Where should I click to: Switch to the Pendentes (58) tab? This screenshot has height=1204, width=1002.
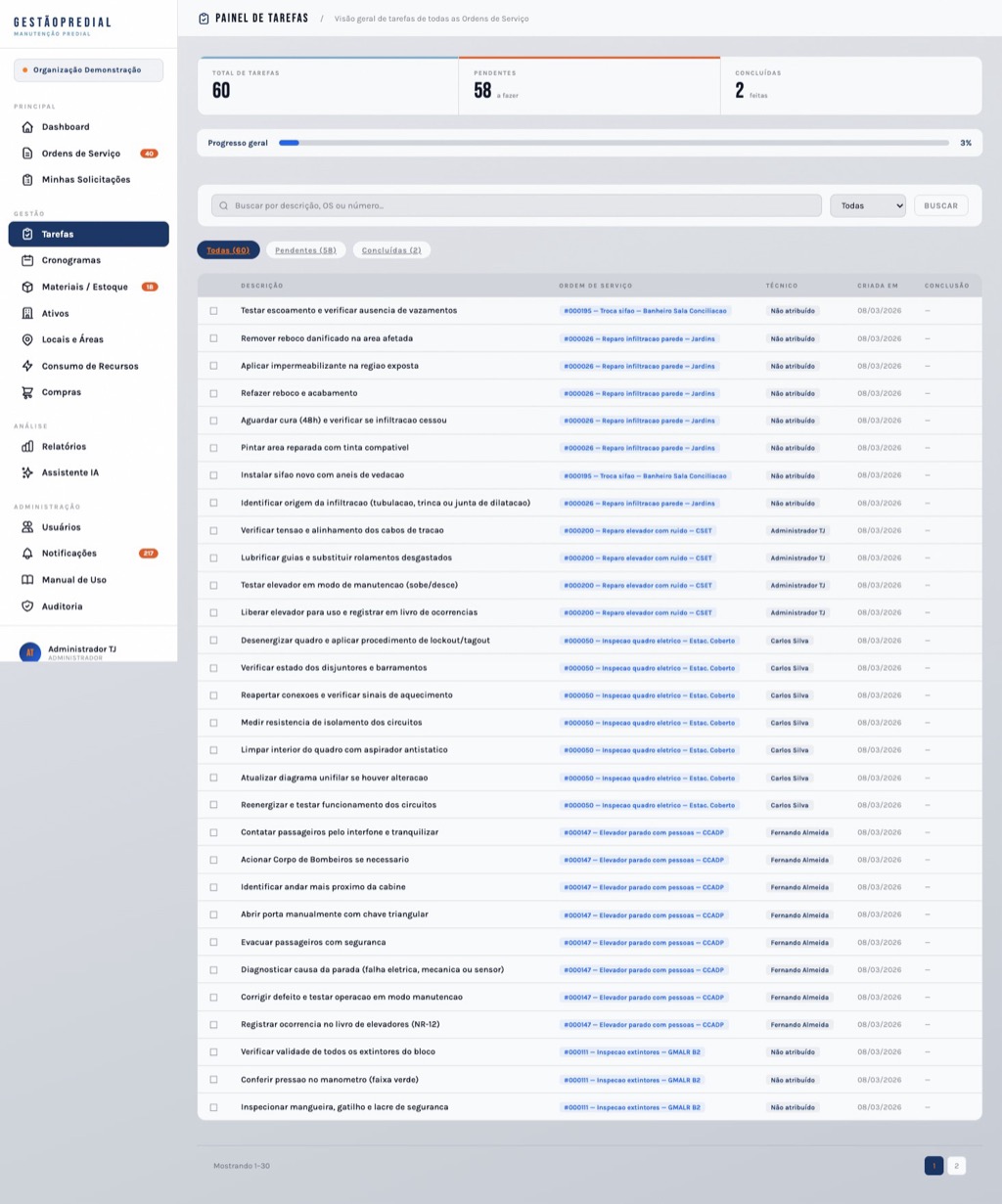[x=305, y=250]
